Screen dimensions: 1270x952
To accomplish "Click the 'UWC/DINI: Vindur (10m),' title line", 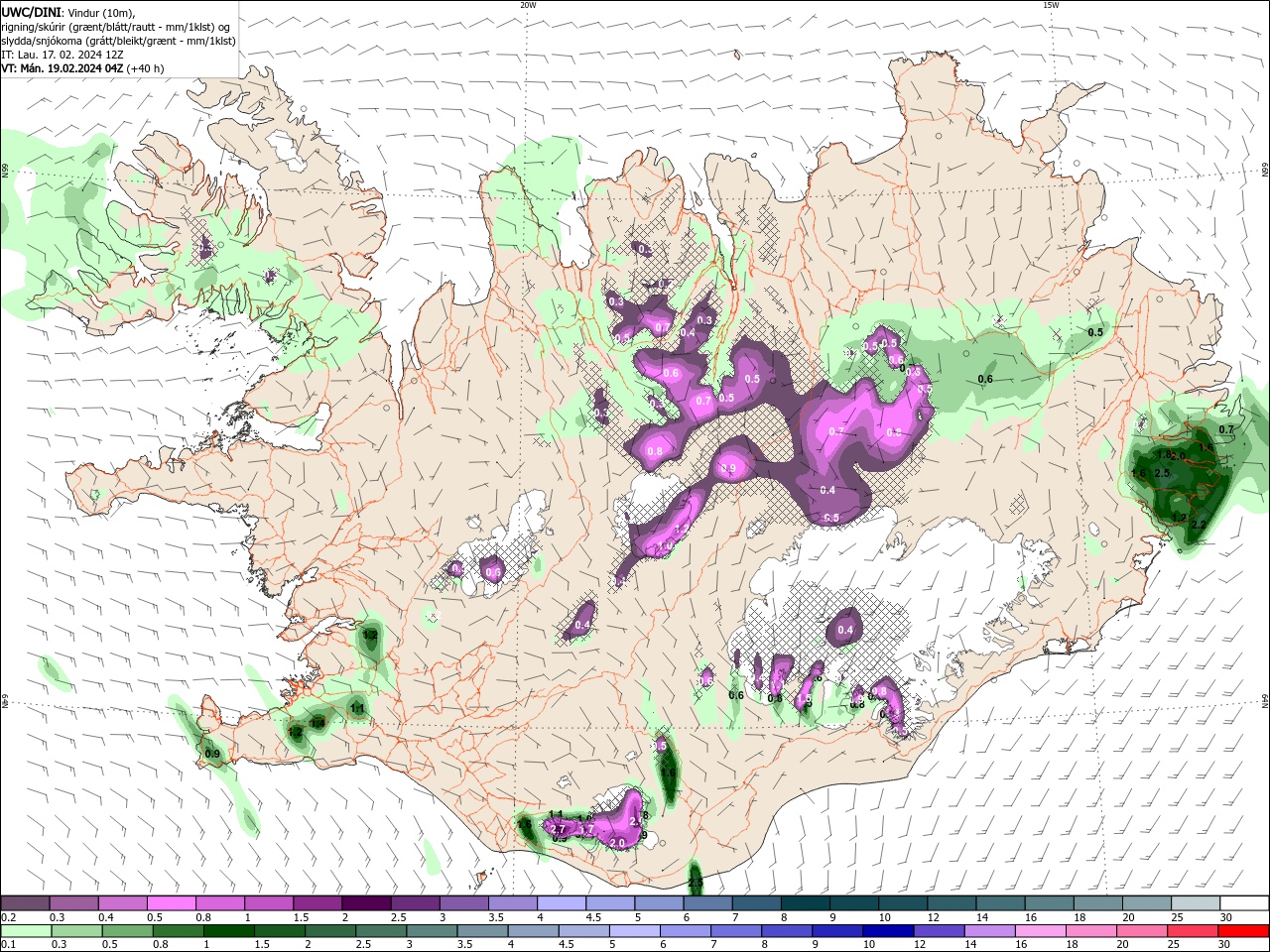I will tap(68, 12).
